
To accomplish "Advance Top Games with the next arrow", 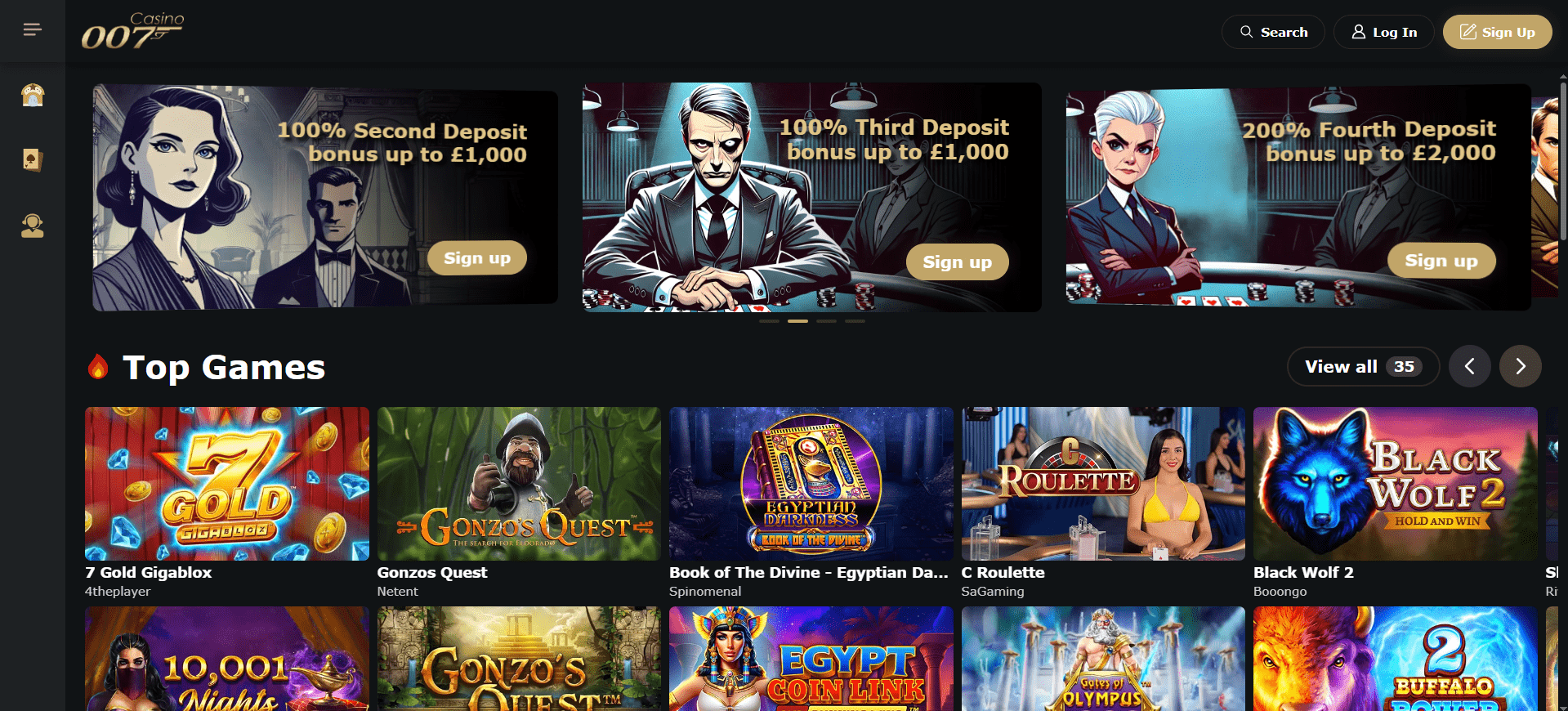I will [1520, 366].
